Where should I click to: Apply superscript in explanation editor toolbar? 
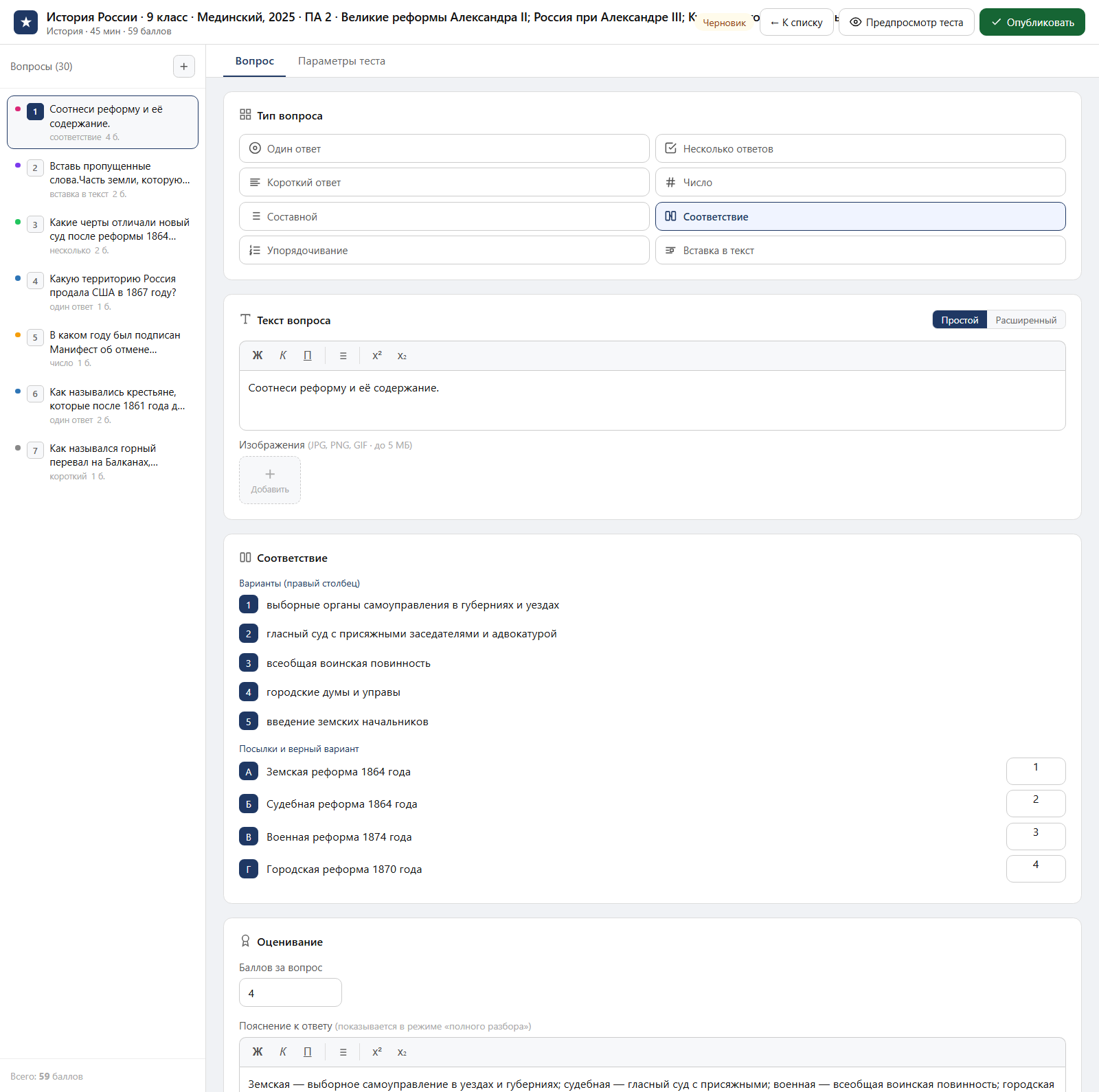[x=377, y=1052]
